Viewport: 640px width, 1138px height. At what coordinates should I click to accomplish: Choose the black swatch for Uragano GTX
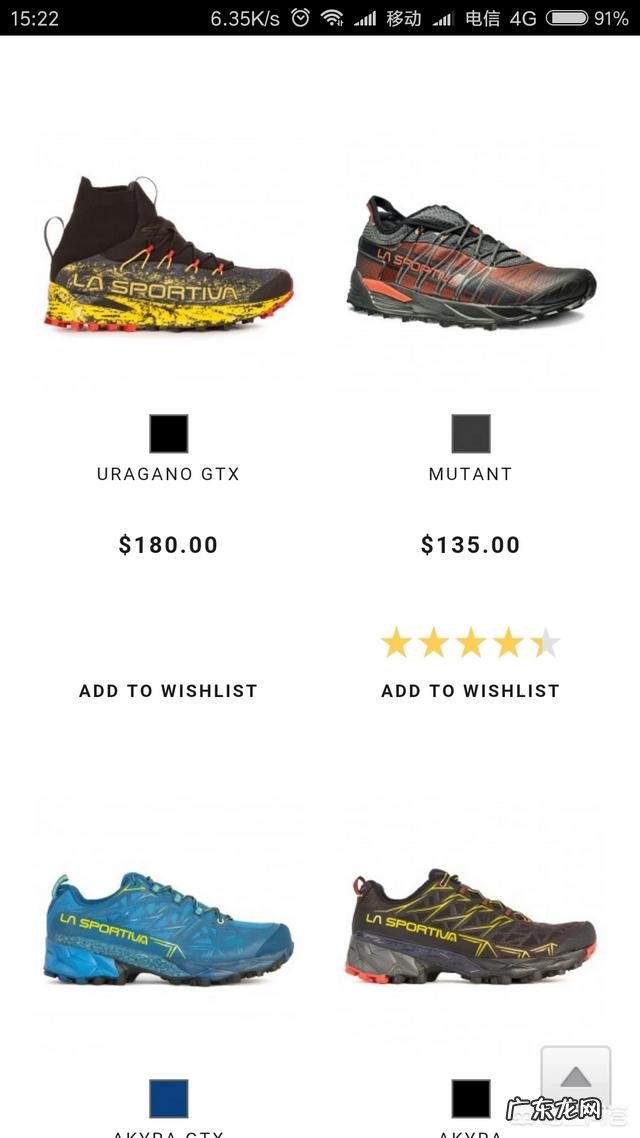pos(168,434)
